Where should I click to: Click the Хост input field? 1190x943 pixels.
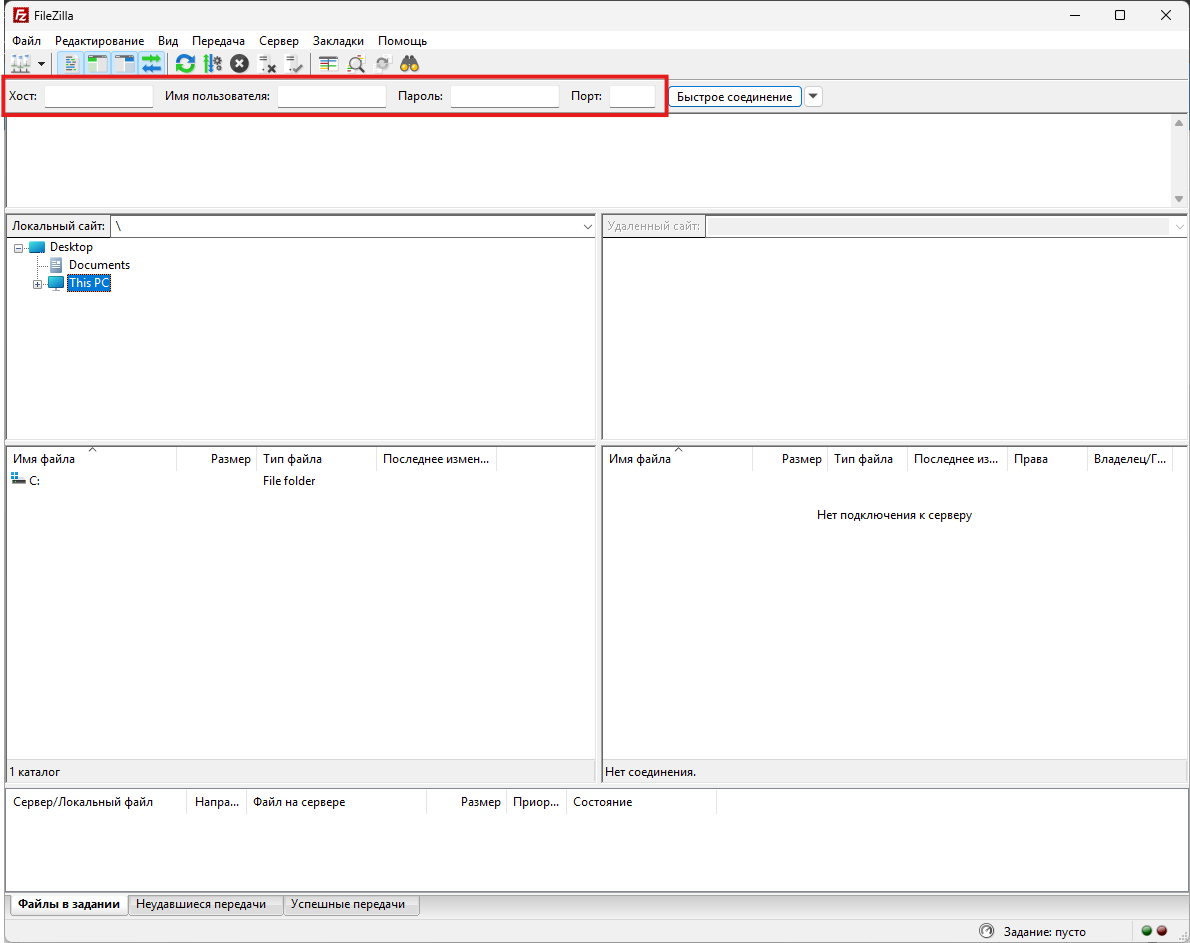pyautogui.click(x=98, y=97)
